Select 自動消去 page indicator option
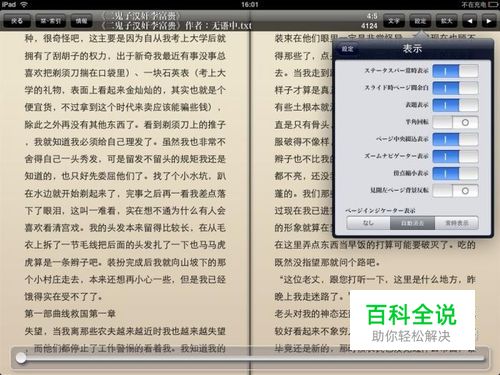 (x=413, y=223)
